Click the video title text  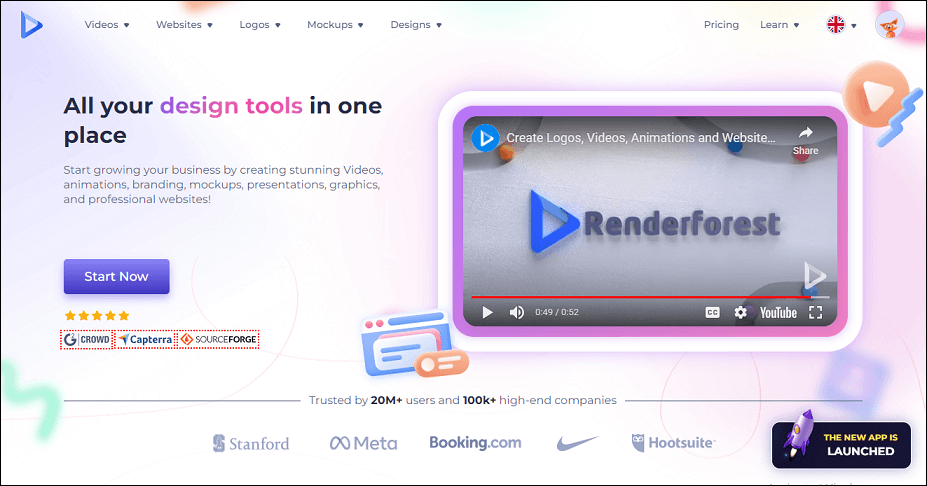(640, 138)
